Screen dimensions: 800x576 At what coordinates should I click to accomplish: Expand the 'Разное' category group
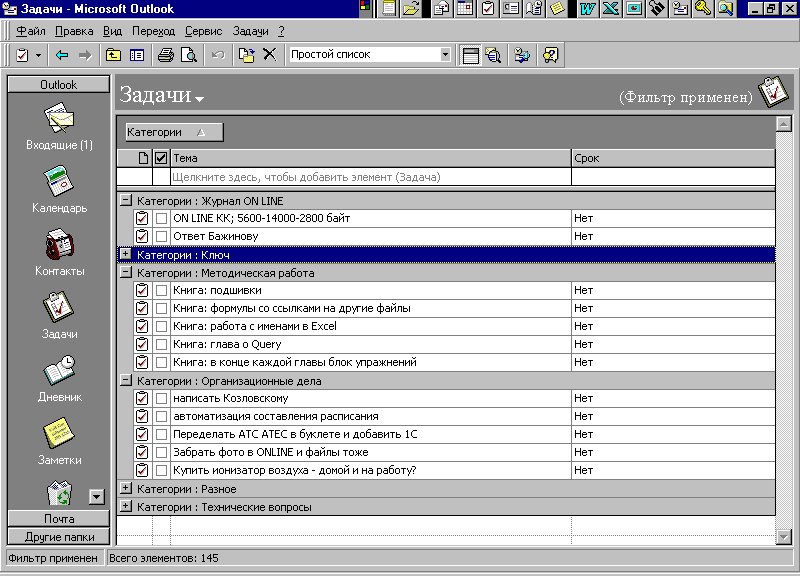pyautogui.click(x=126, y=488)
